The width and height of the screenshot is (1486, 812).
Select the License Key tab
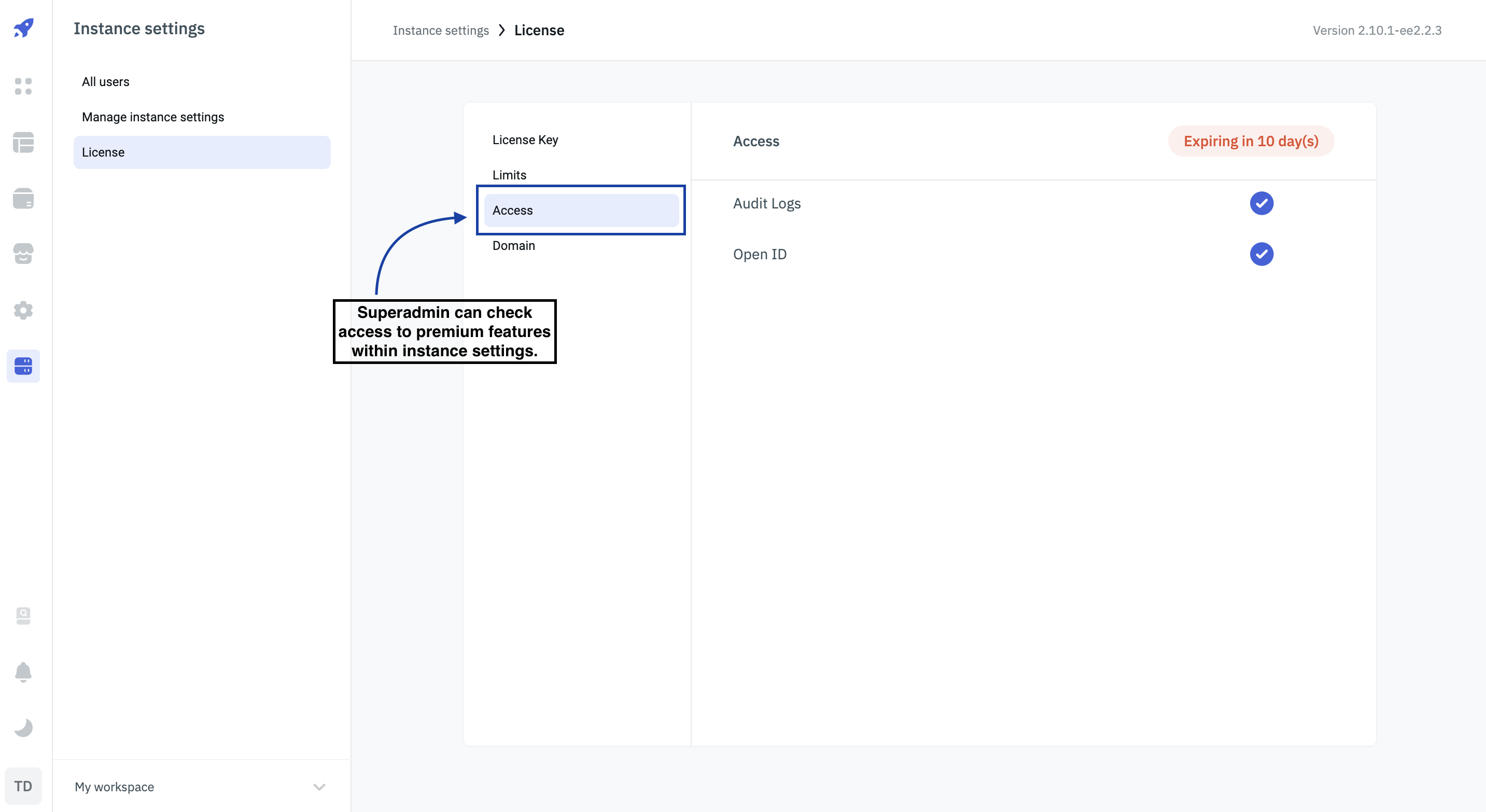click(x=525, y=139)
